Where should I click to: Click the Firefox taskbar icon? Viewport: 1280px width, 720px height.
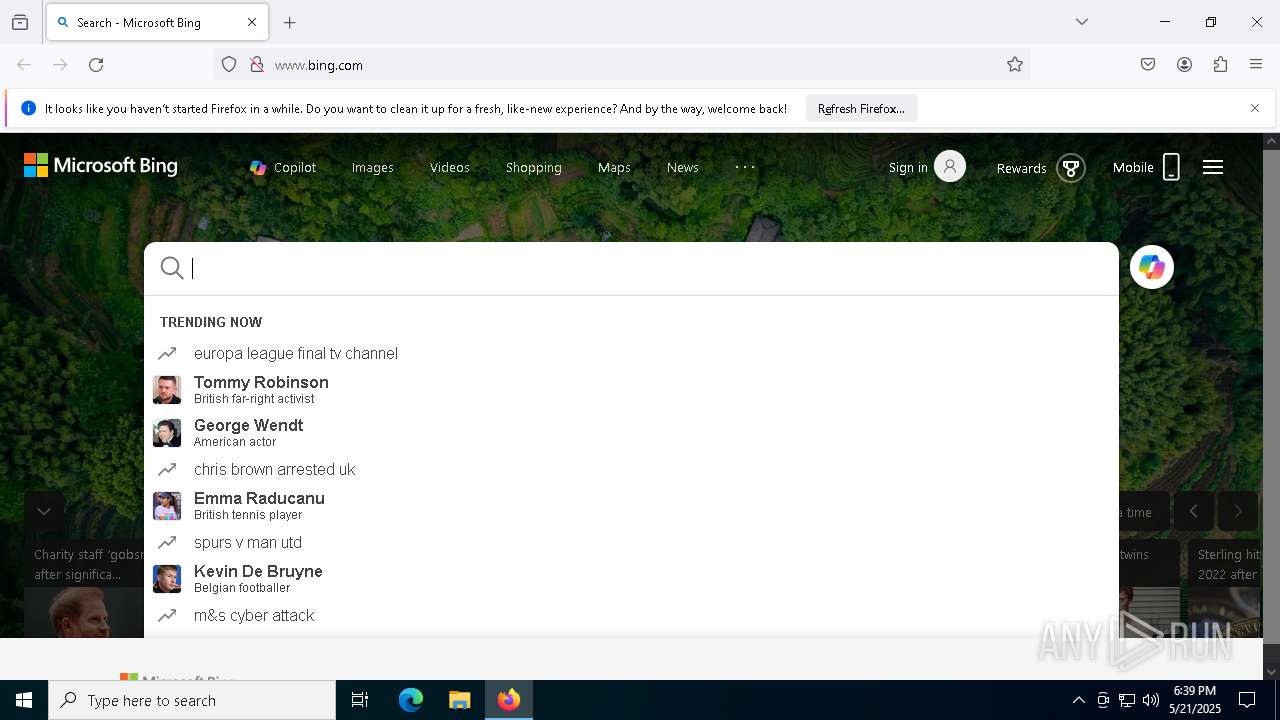[x=509, y=700]
